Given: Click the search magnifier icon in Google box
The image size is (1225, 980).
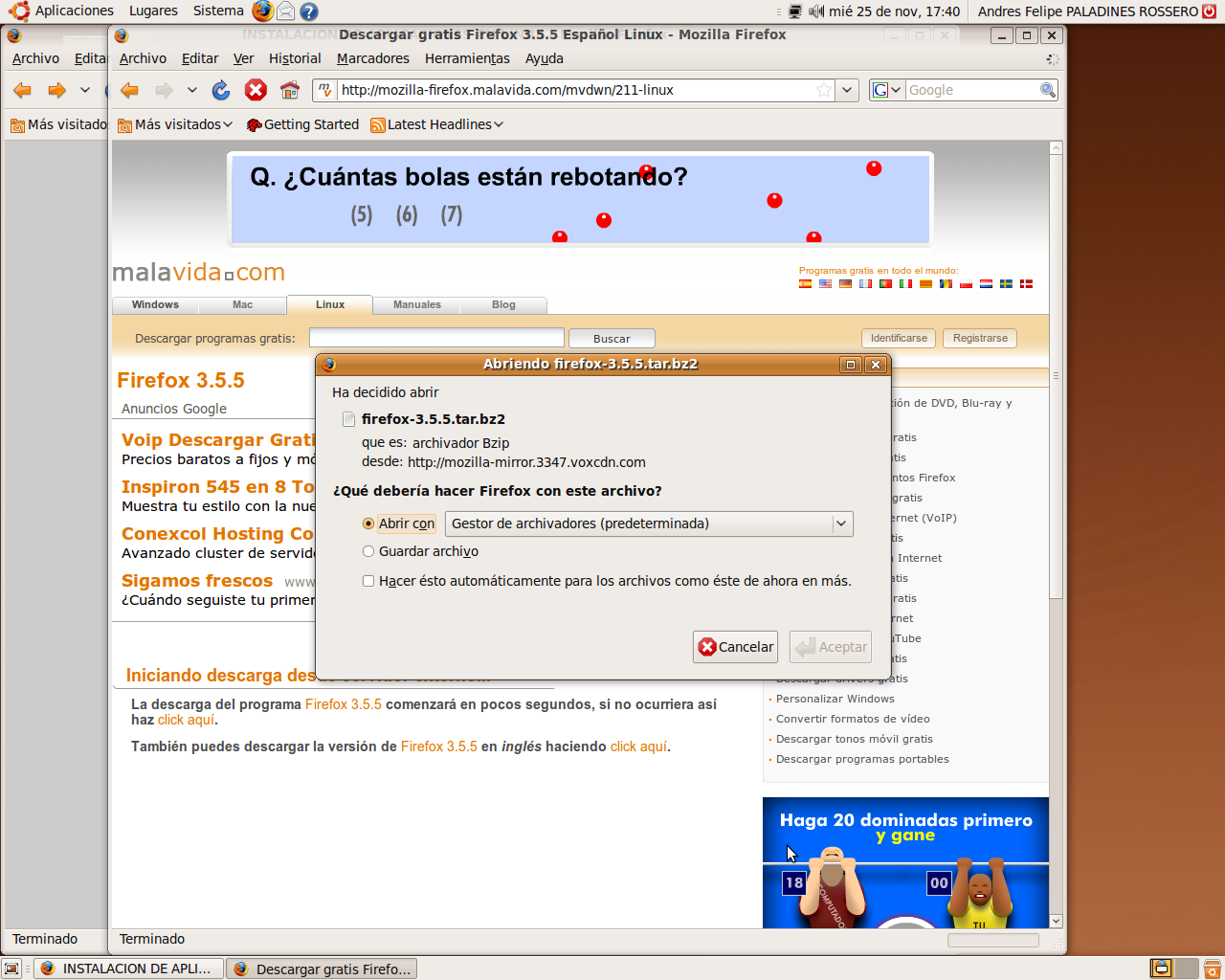Looking at the screenshot, I should 1048,90.
